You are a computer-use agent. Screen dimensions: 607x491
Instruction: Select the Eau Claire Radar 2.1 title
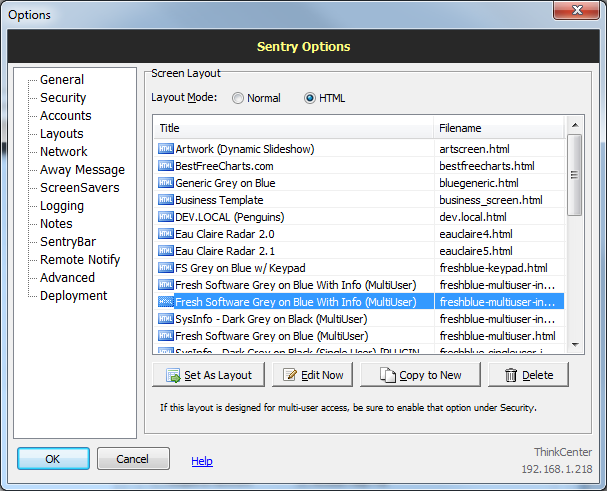tap(225, 251)
